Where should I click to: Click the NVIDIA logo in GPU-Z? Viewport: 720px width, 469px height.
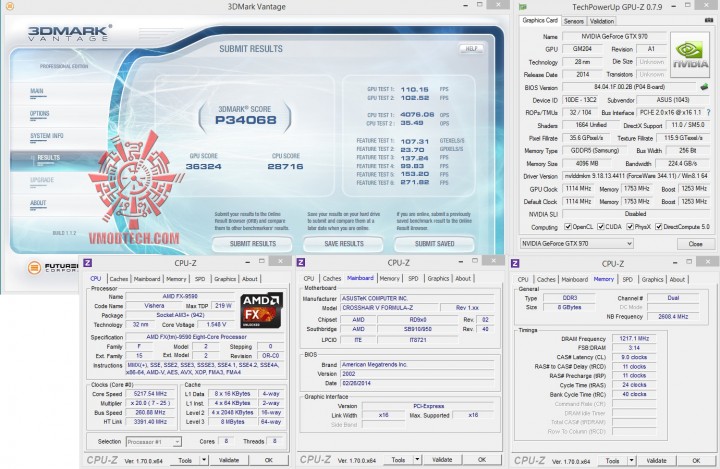point(690,55)
